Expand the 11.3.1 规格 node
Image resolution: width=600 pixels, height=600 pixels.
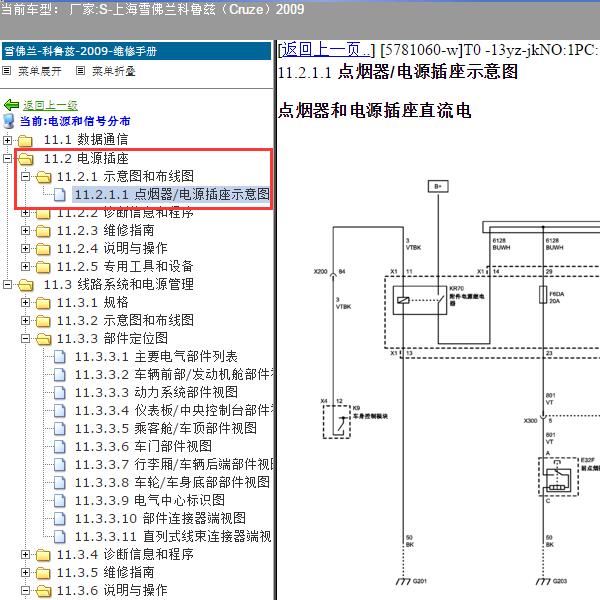click(x=25, y=303)
